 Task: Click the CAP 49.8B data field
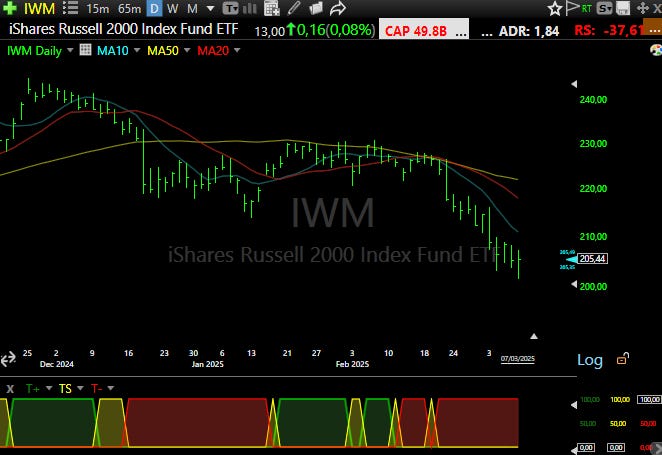point(424,30)
